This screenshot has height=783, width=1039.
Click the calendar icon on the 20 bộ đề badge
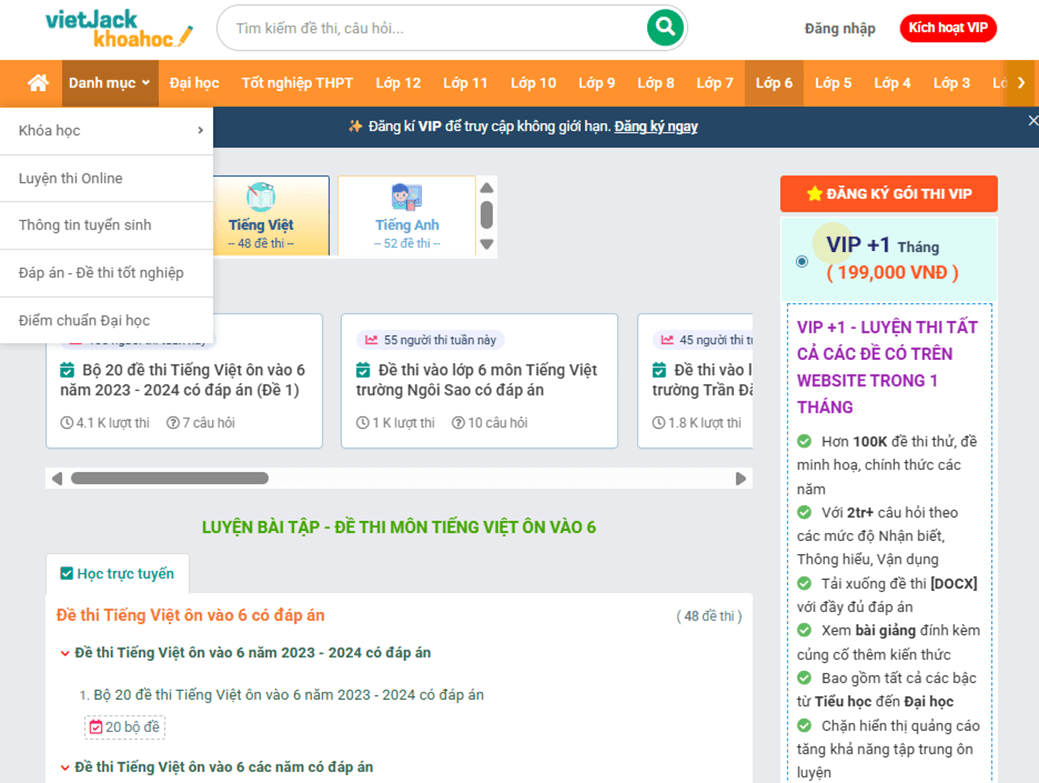pos(96,726)
